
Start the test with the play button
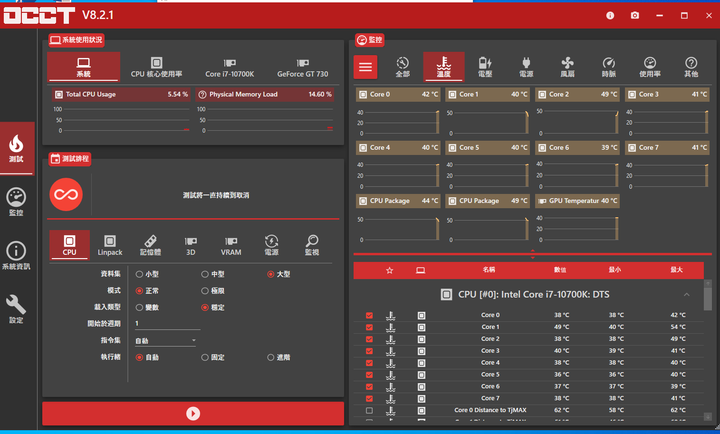click(x=193, y=414)
